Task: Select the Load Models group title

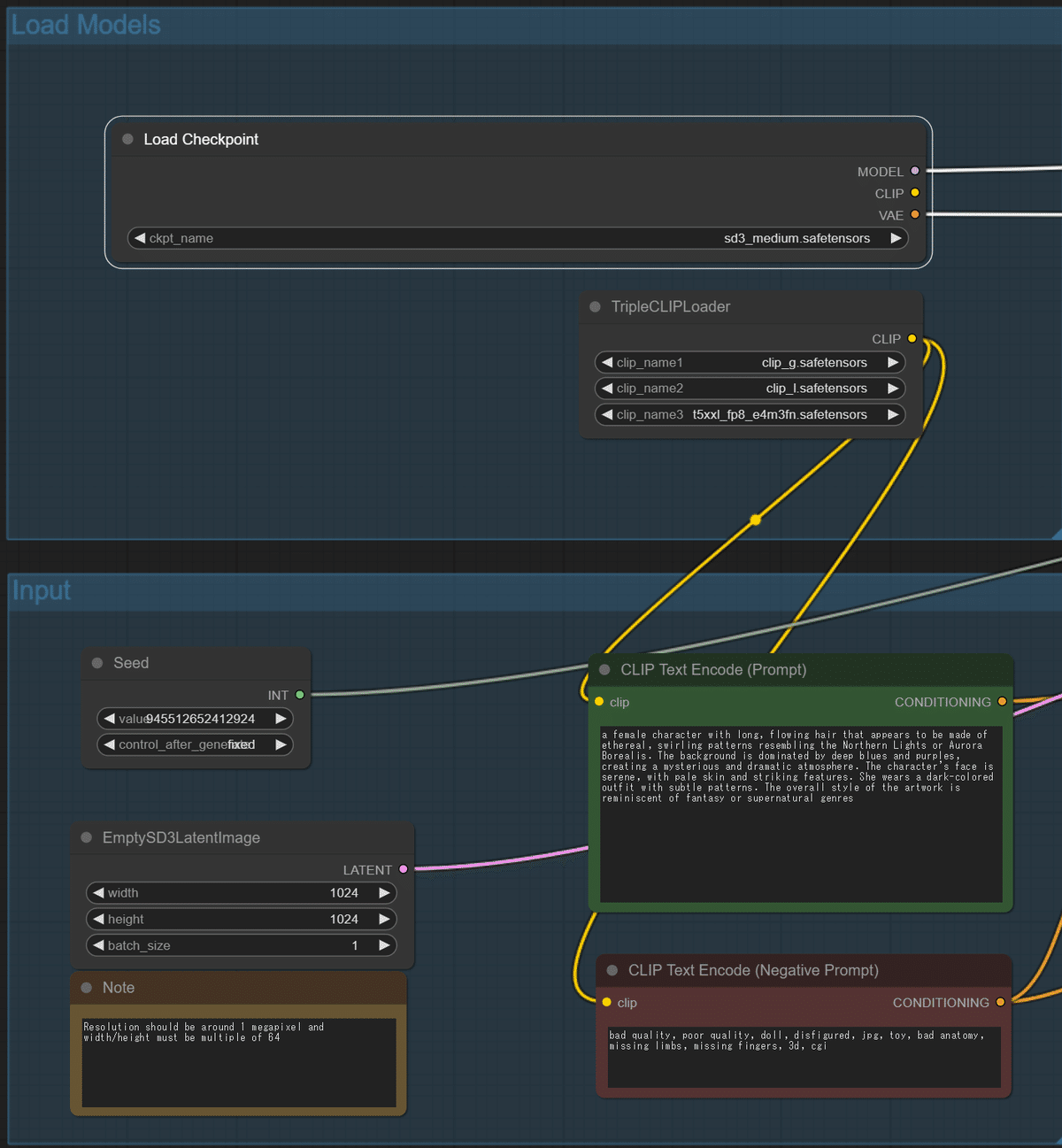Action: pyautogui.click(x=85, y=26)
